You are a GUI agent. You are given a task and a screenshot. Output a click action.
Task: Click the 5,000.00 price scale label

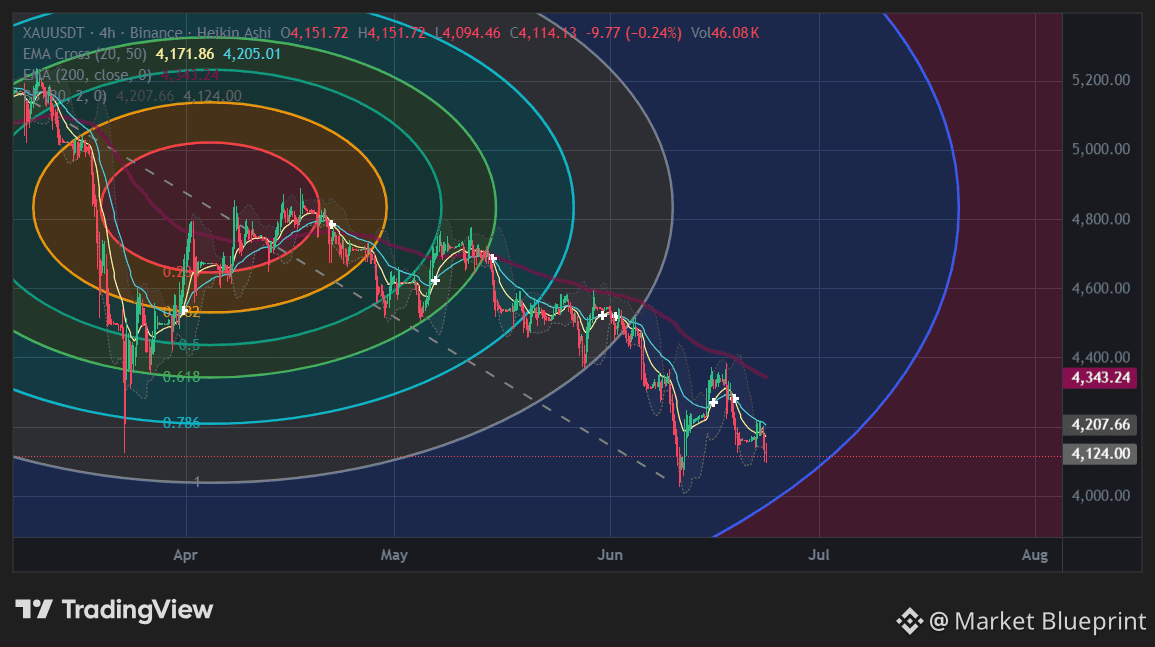pyautogui.click(x=1100, y=149)
